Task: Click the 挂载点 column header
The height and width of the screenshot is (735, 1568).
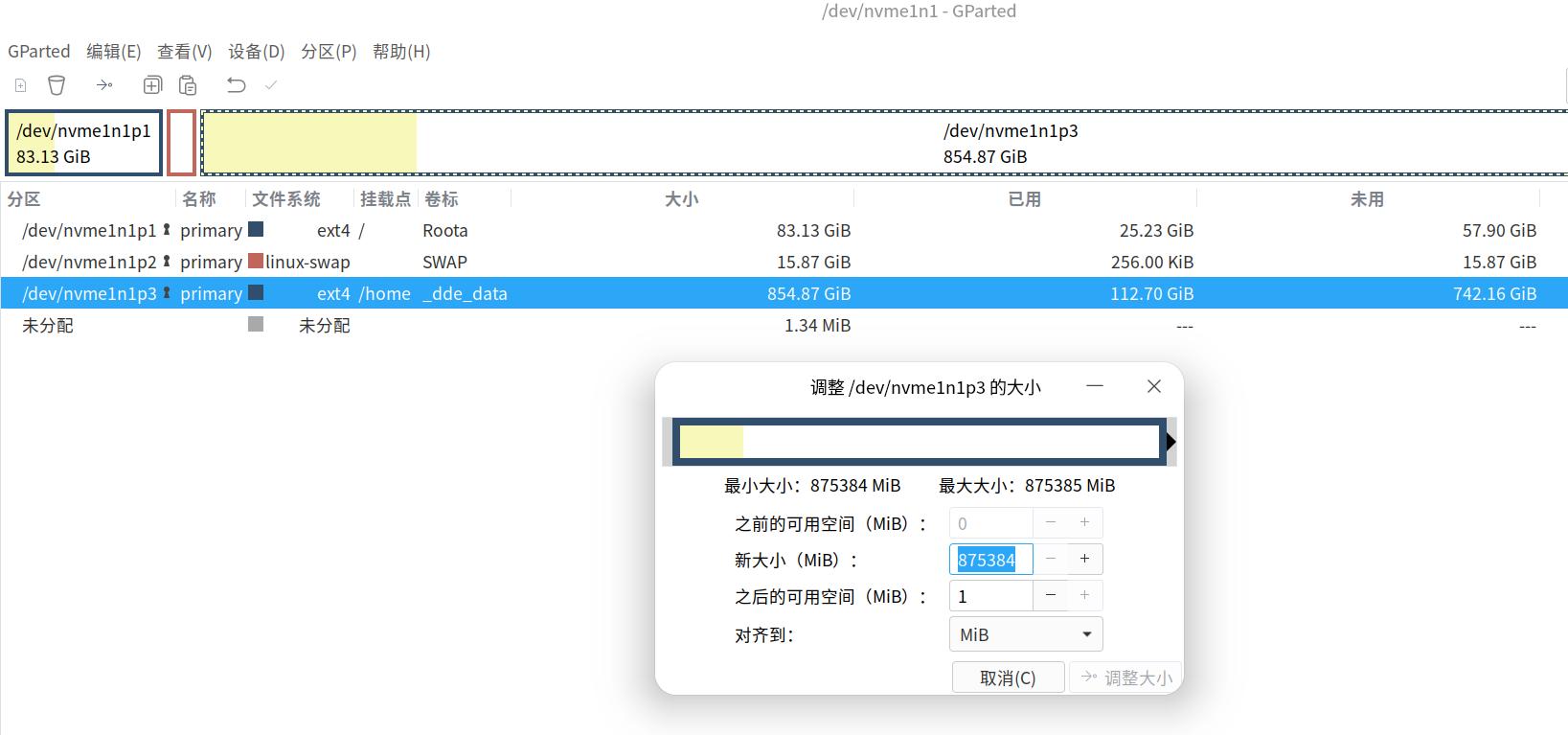Action: coord(385,199)
